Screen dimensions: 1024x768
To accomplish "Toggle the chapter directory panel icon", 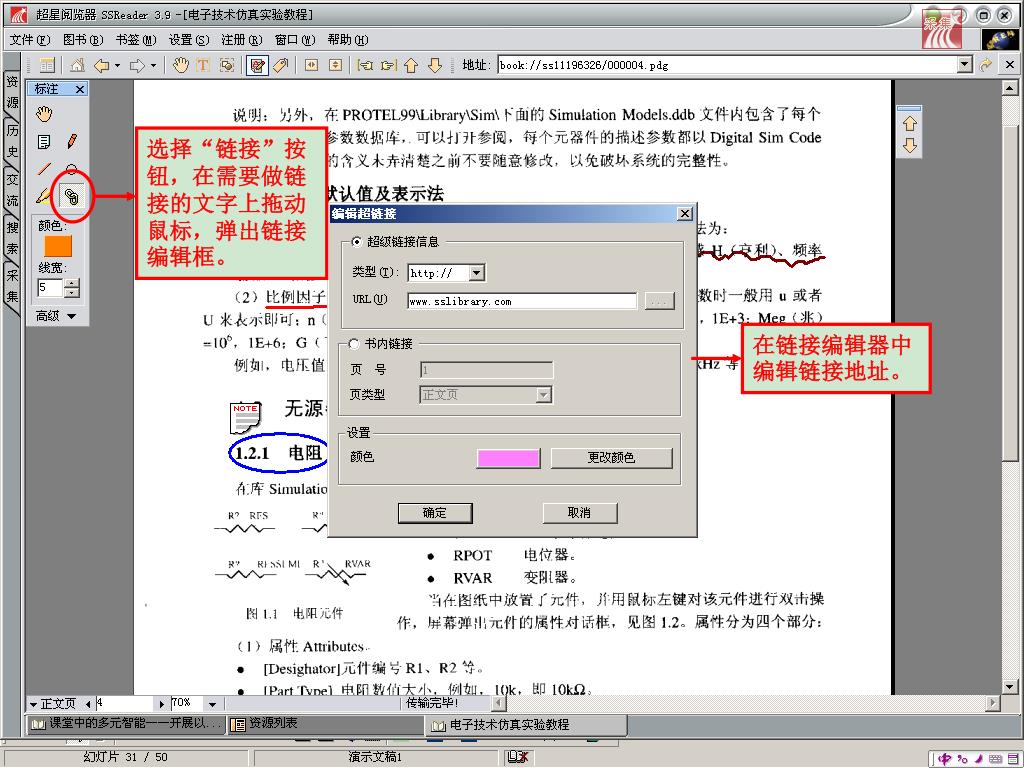I will tap(47, 65).
